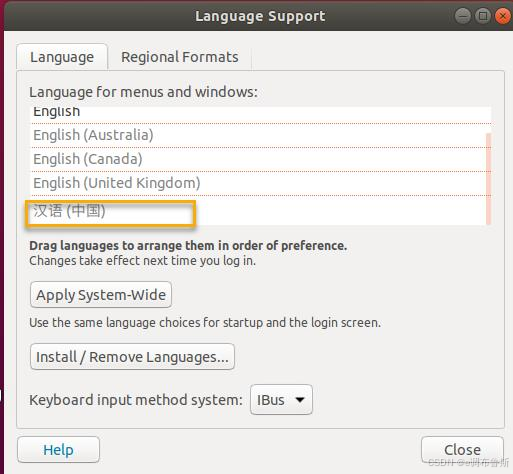
Task: Select the 汉语 (中国) language entry
Action: click(x=258, y=211)
